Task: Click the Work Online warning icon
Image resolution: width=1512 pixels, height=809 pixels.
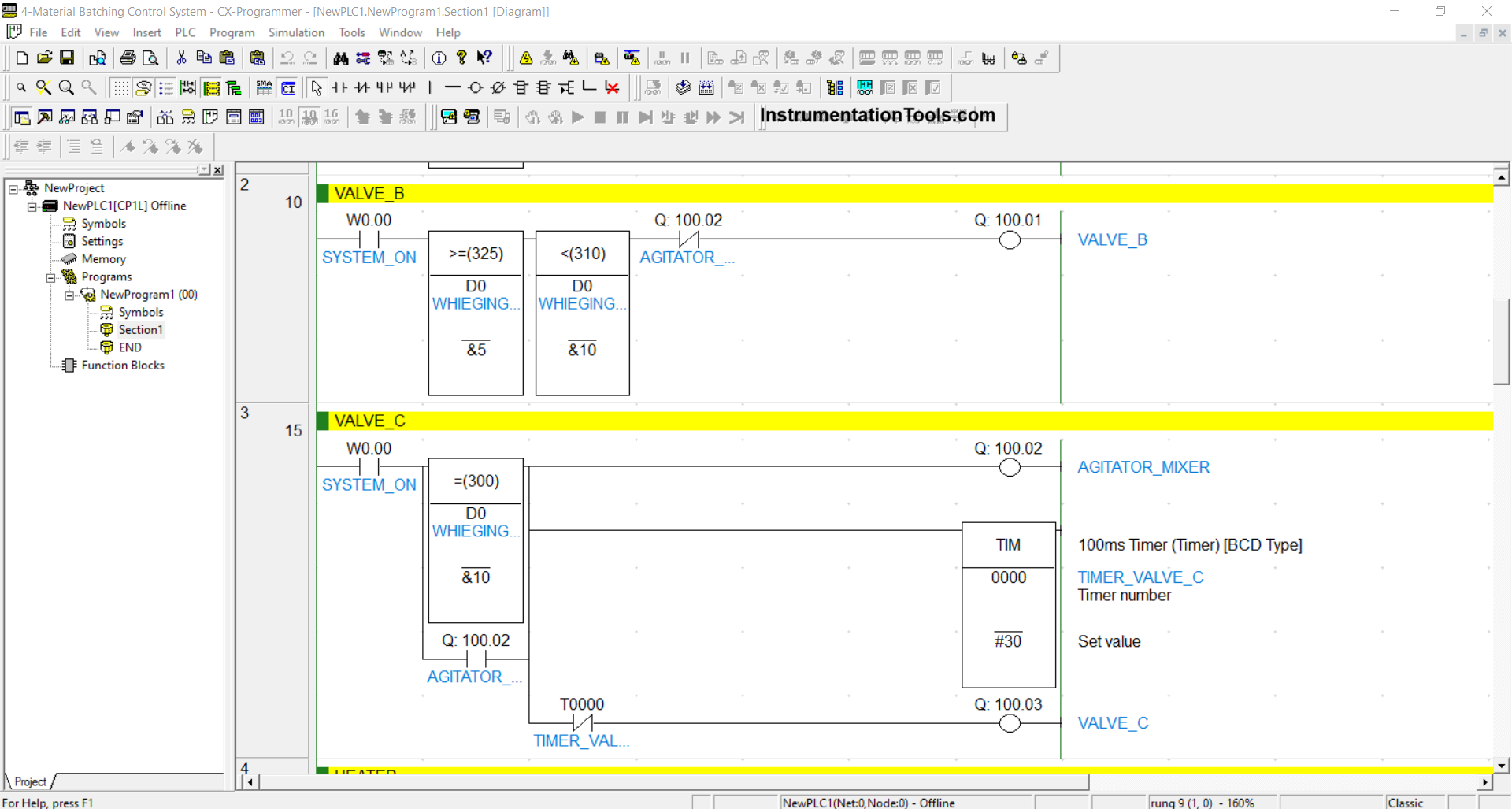Action: tap(526, 58)
